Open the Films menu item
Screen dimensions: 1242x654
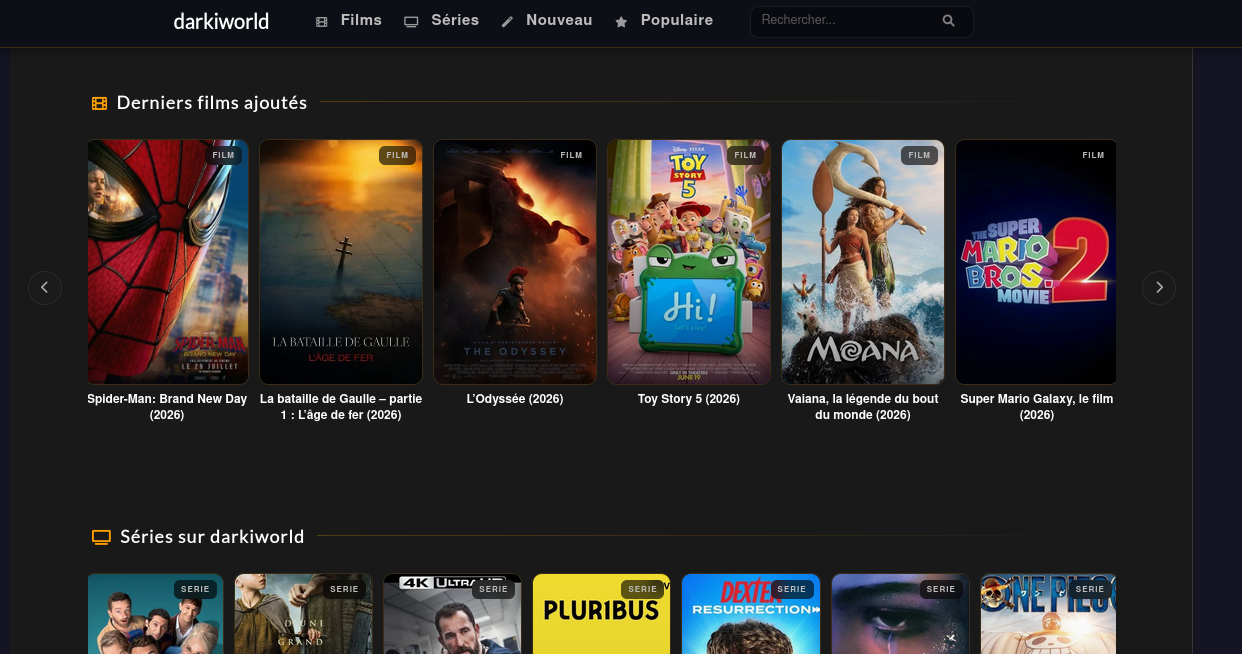coord(361,20)
